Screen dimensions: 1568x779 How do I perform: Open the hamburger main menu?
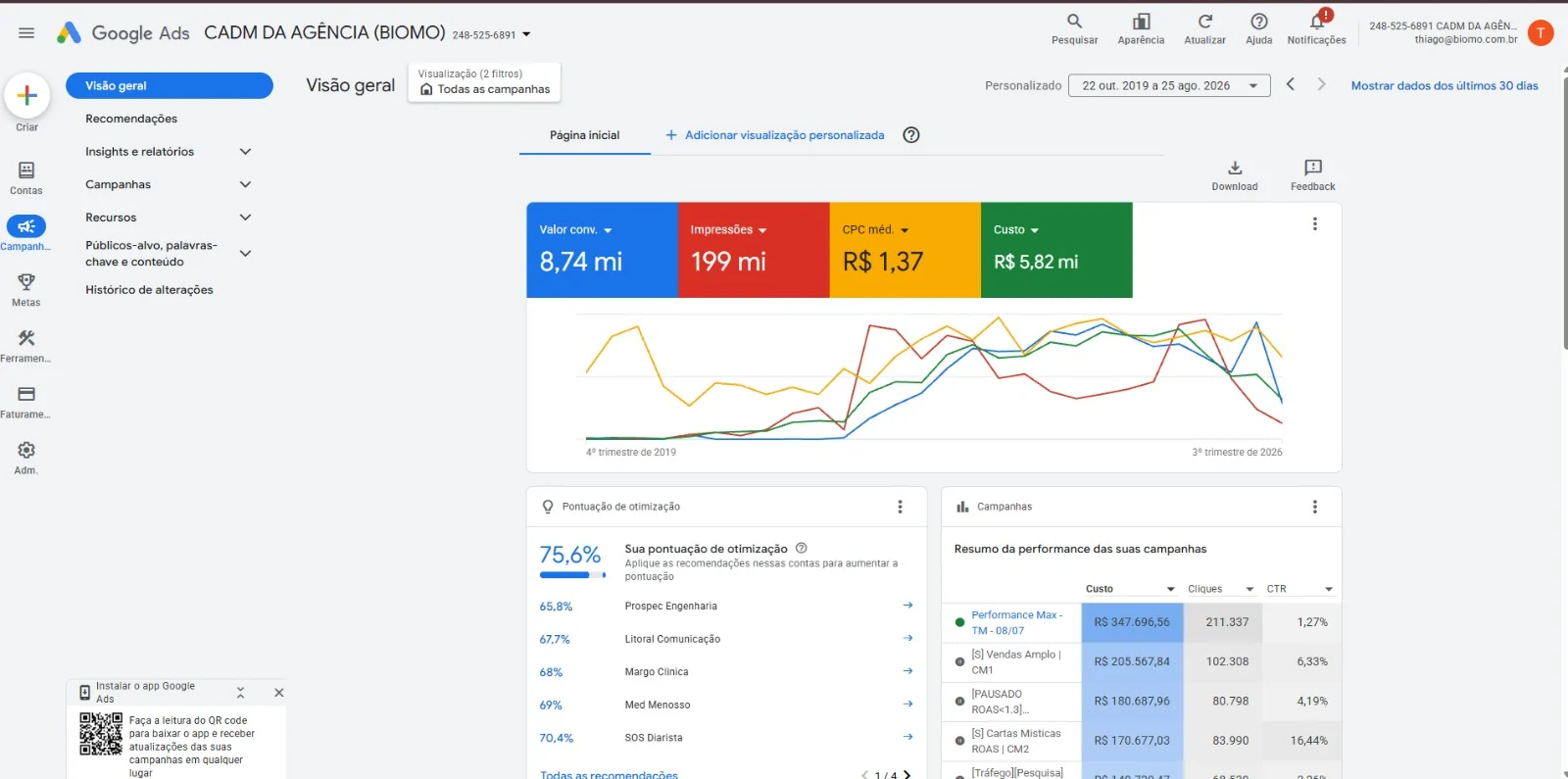(26, 32)
